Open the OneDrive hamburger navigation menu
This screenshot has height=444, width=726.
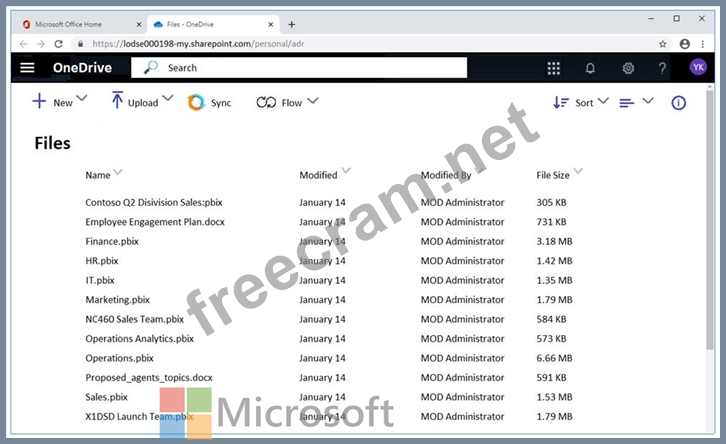click(x=27, y=68)
